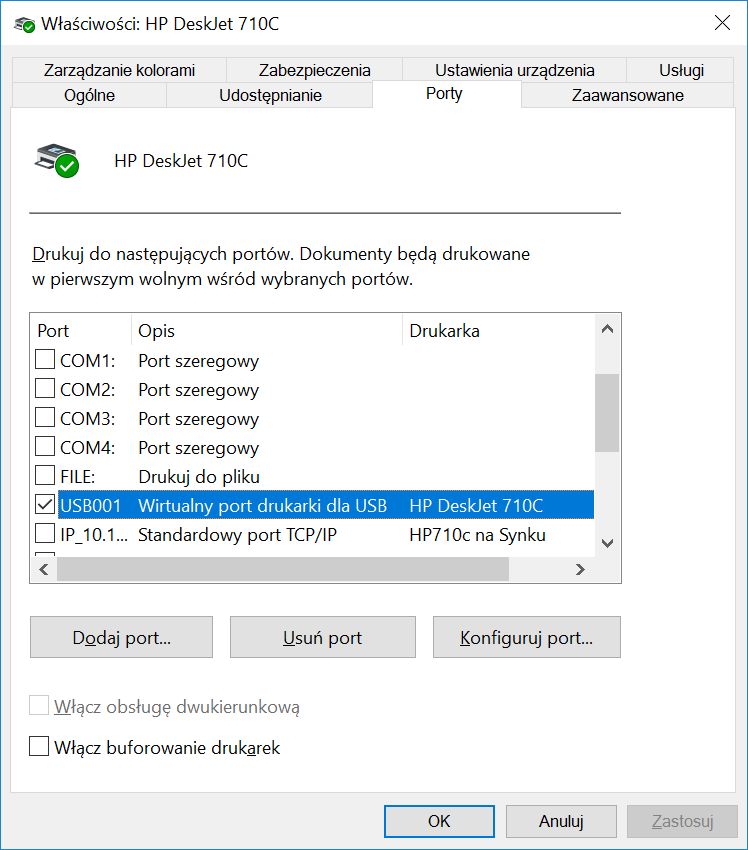Enable the FILE: port checkbox
This screenshot has height=850, width=748.
coord(44,475)
